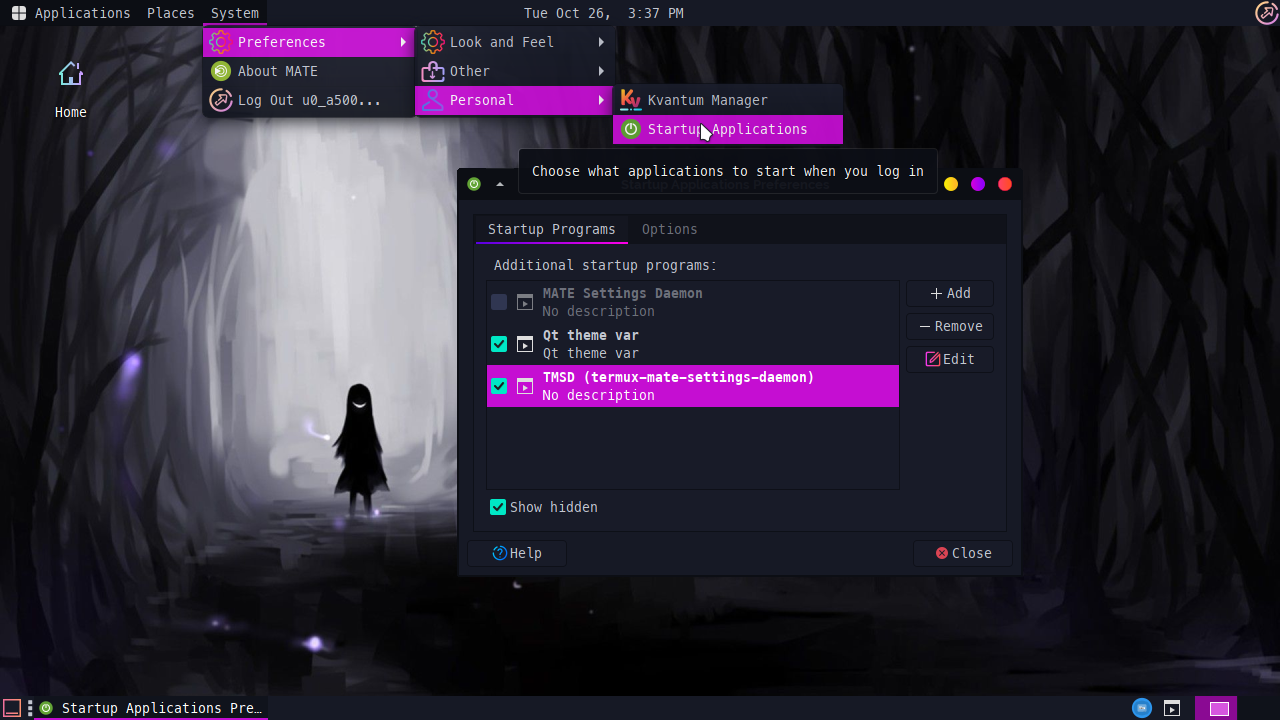Screen dimensions: 1280x720
Task: Click the Look and Feel gear icon
Action: click(x=432, y=42)
